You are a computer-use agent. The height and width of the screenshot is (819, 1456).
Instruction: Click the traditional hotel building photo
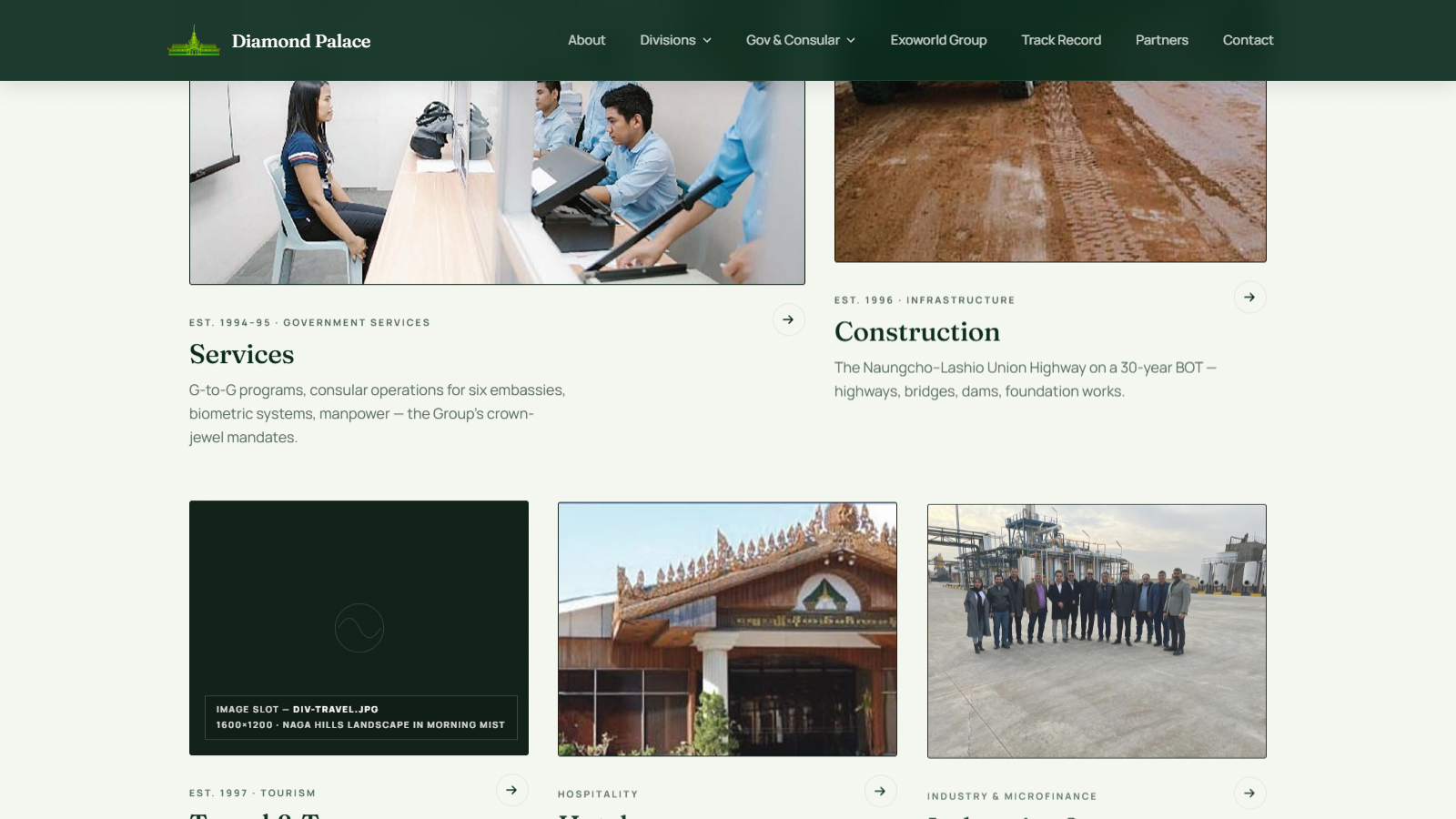coord(727,629)
